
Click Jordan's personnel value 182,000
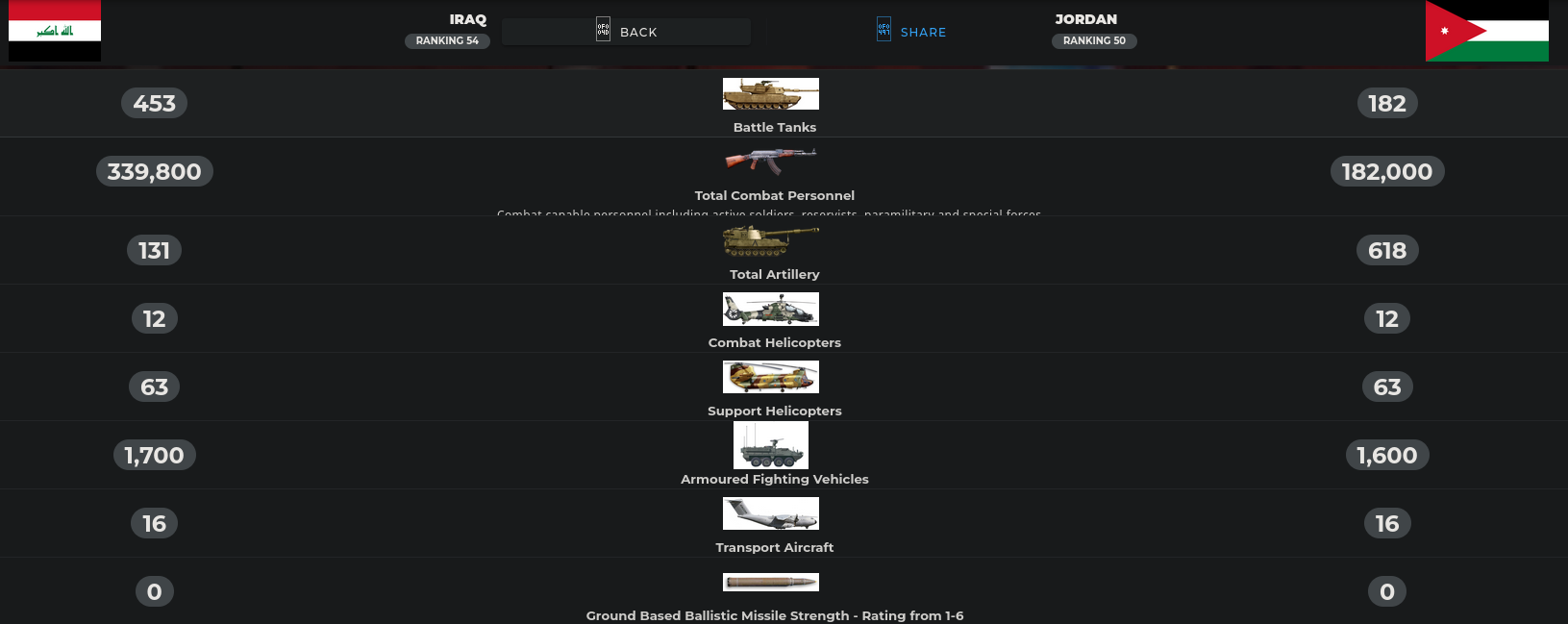(1387, 171)
